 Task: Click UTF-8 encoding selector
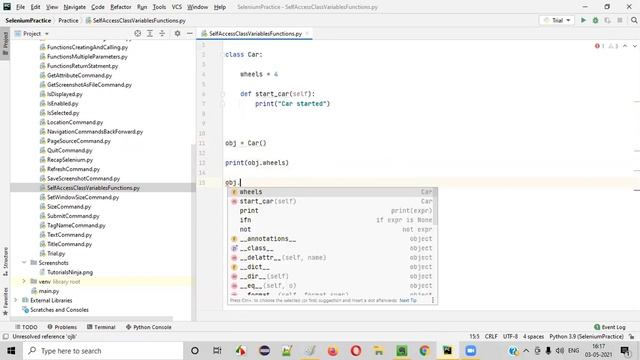(510, 336)
